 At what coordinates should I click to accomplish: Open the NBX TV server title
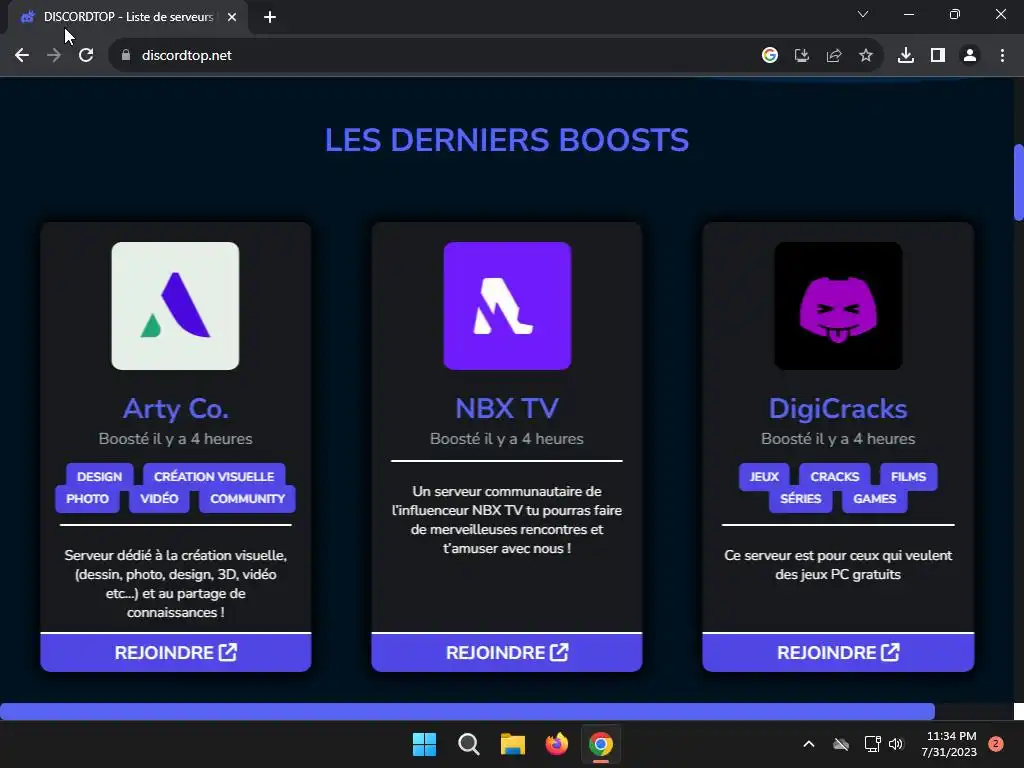point(507,409)
